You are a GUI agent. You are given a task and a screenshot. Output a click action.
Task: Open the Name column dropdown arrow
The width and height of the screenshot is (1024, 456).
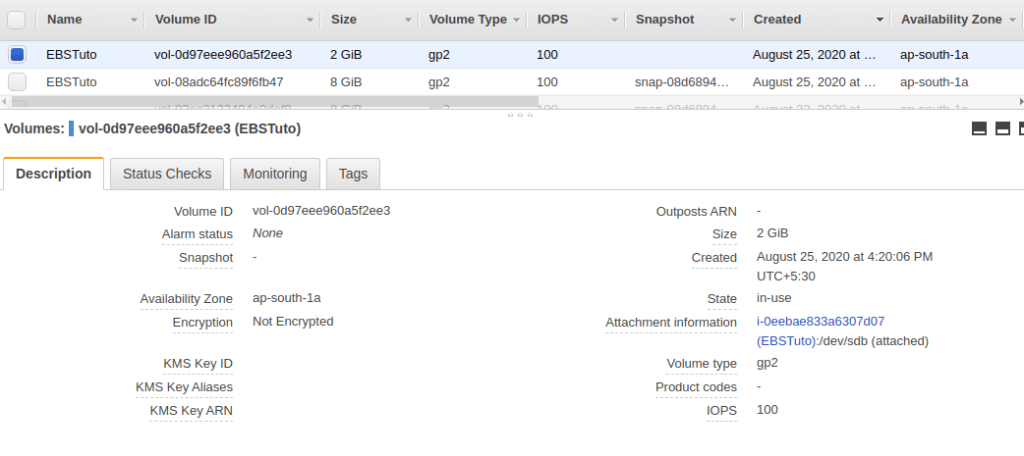tap(132, 20)
